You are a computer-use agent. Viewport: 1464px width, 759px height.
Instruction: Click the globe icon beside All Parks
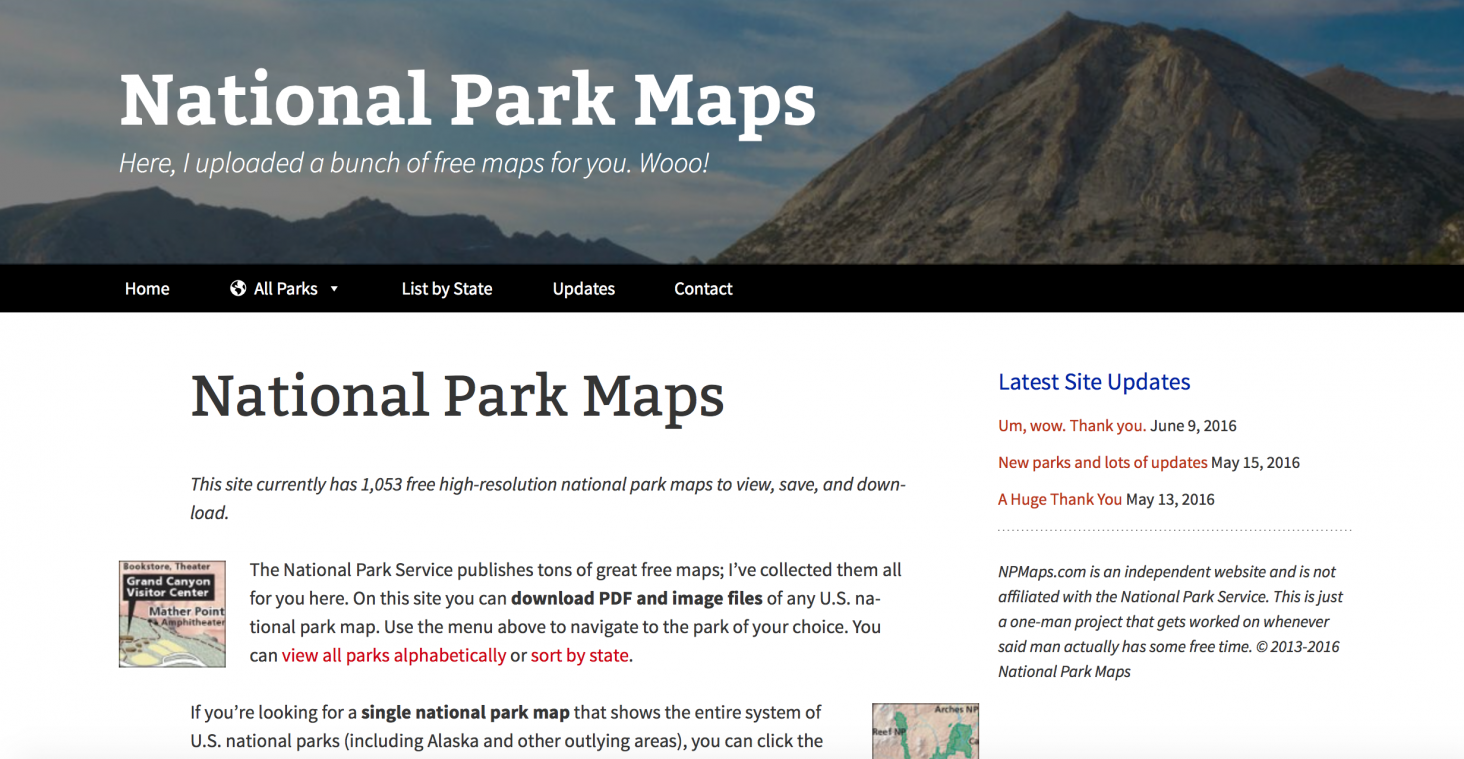[237, 288]
